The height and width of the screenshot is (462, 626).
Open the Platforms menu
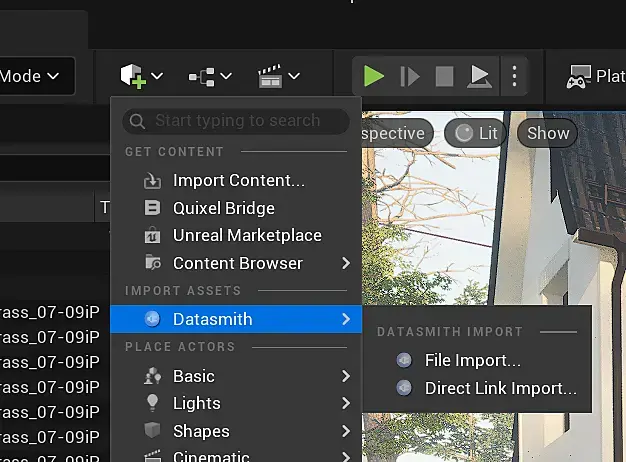[596, 76]
